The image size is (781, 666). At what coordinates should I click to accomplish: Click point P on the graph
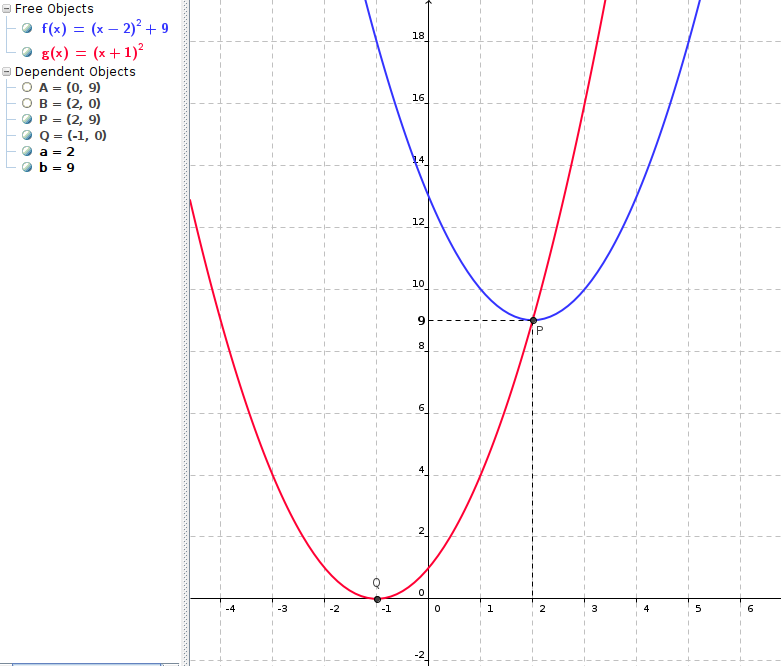[532, 320]
